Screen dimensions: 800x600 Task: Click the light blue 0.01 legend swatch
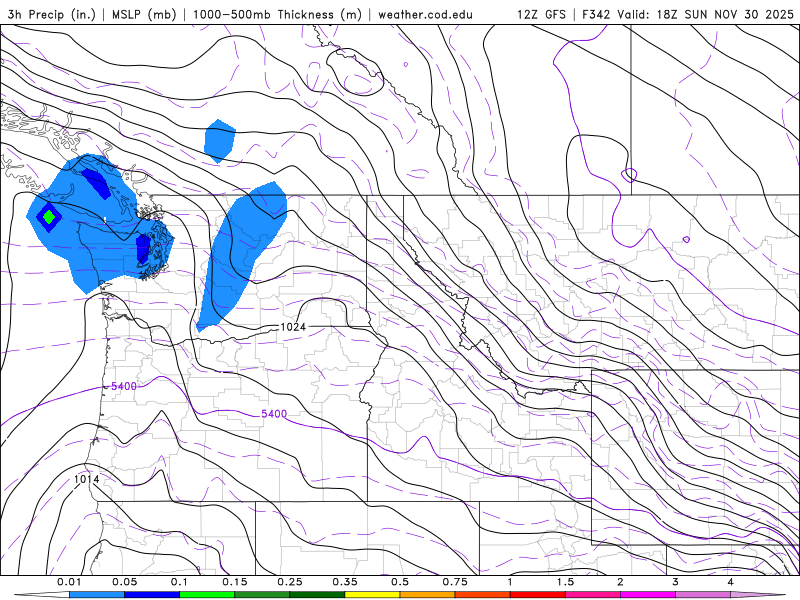97,595
